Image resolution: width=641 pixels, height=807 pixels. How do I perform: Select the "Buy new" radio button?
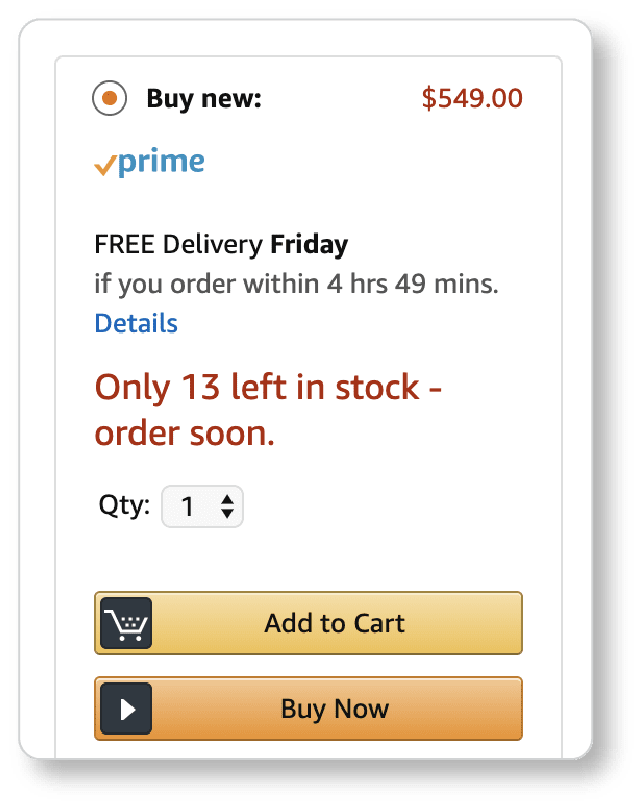coord(109,99)
